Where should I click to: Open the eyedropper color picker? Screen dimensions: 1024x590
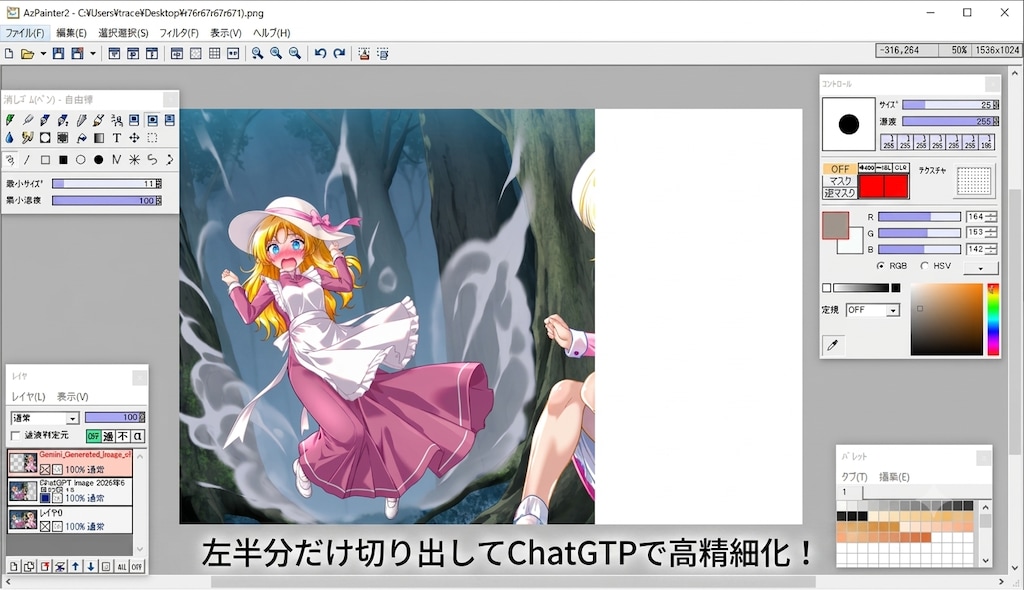click(x=833, y=345)
